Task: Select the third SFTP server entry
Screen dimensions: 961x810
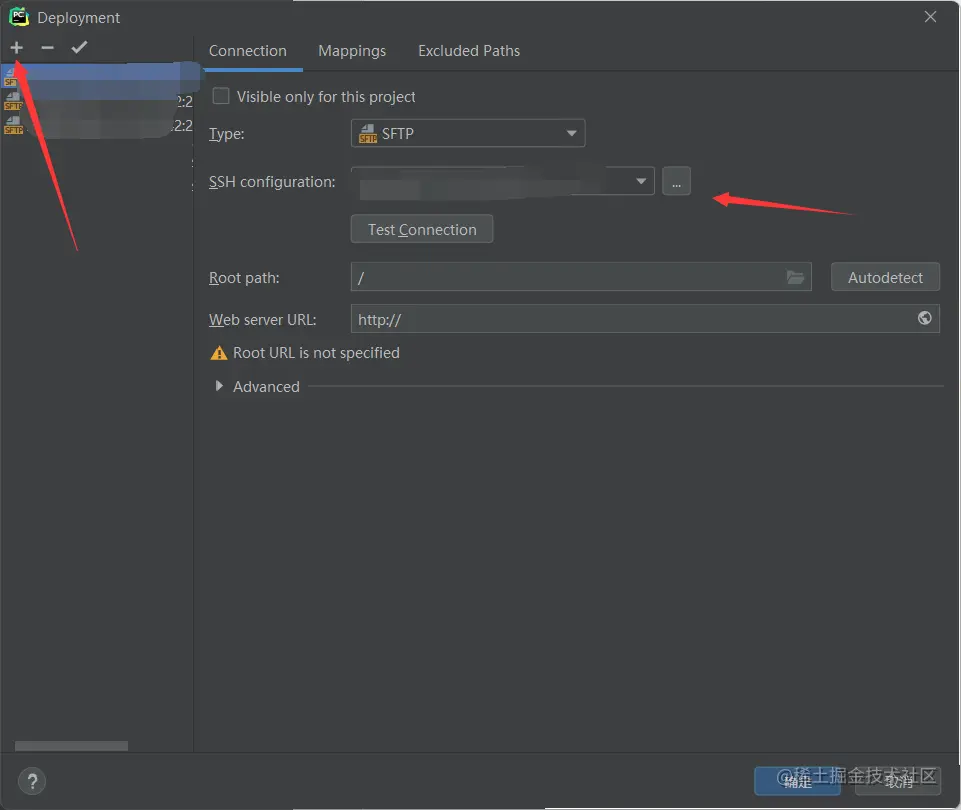Action: [x=97, y=126]
